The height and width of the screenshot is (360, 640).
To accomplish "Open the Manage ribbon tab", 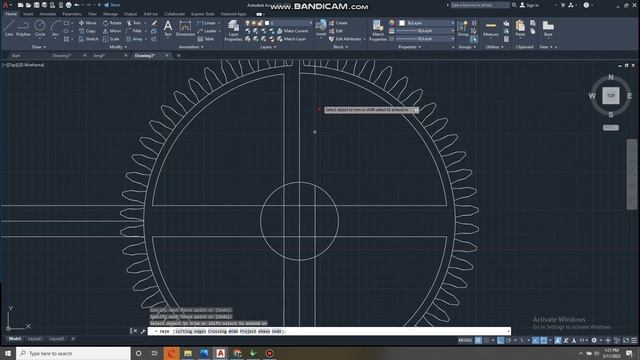I will 110,14.
